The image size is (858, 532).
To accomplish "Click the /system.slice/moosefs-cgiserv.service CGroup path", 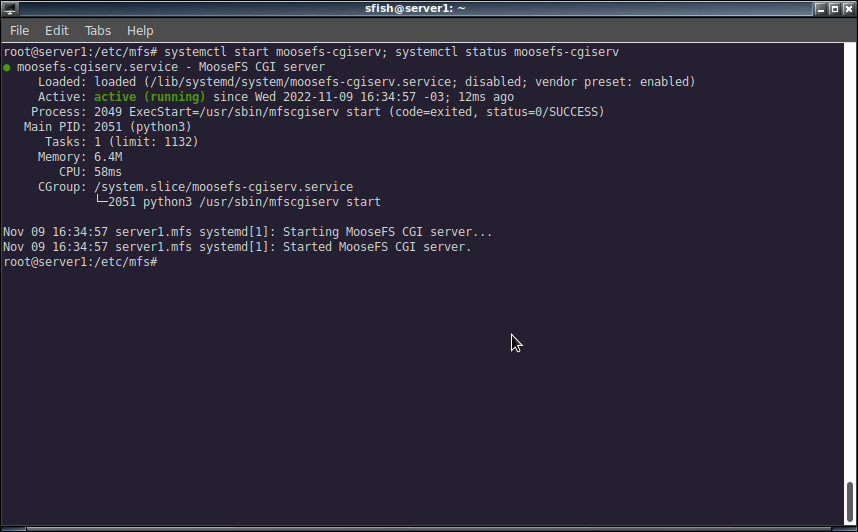I will tap(223, 187).
